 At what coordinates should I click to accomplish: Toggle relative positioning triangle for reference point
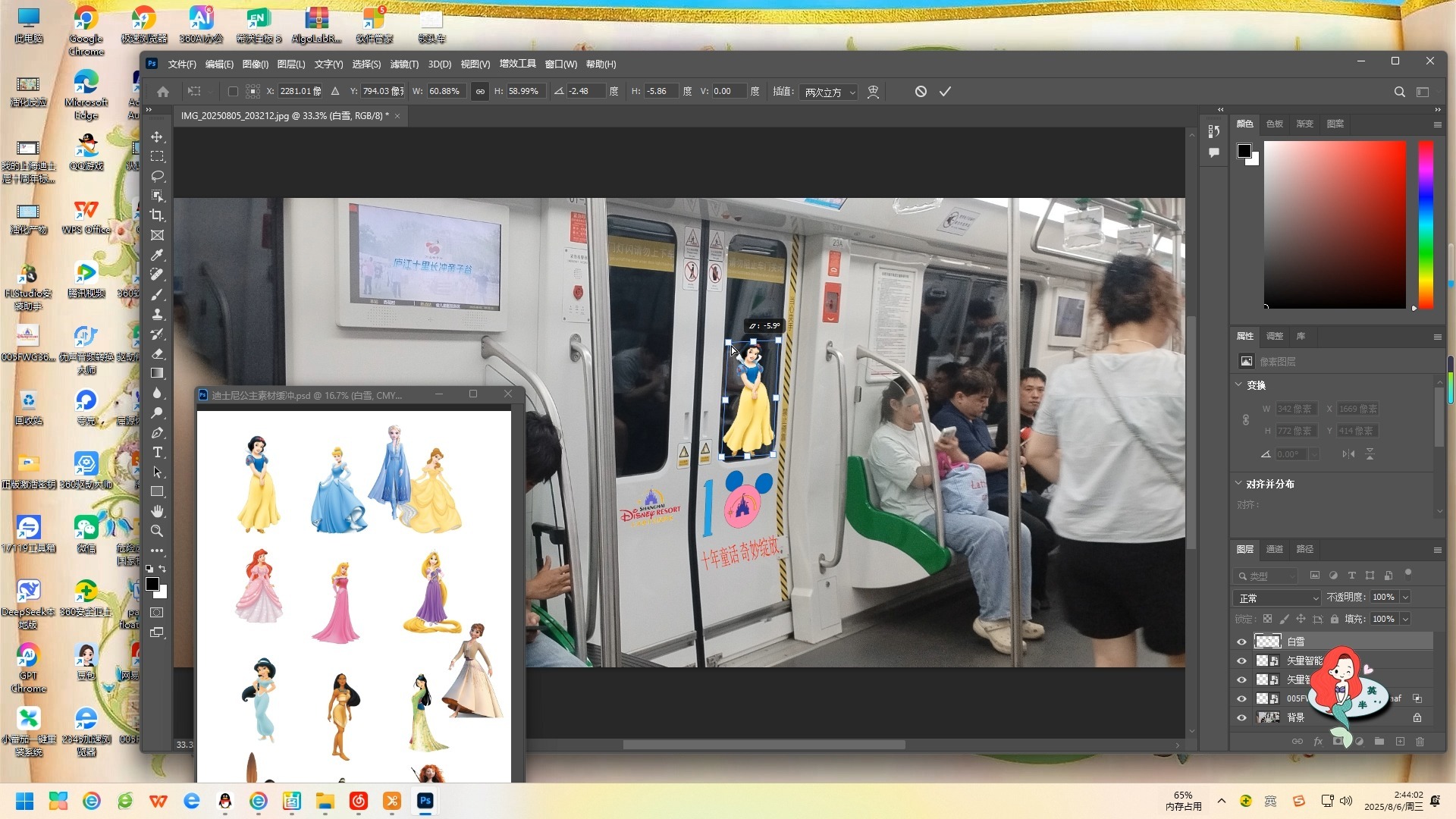tap(335, 91)
